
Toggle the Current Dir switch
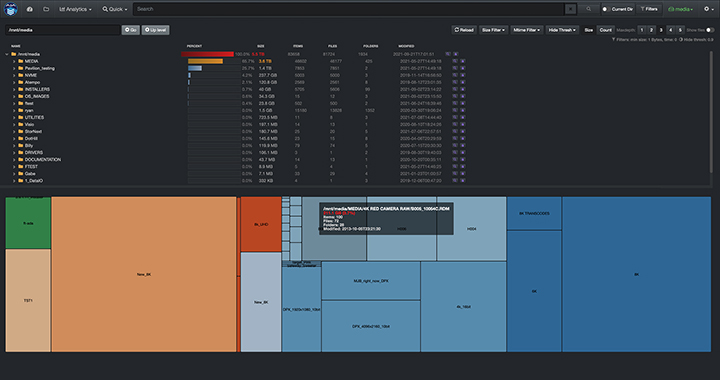(606, 9)
